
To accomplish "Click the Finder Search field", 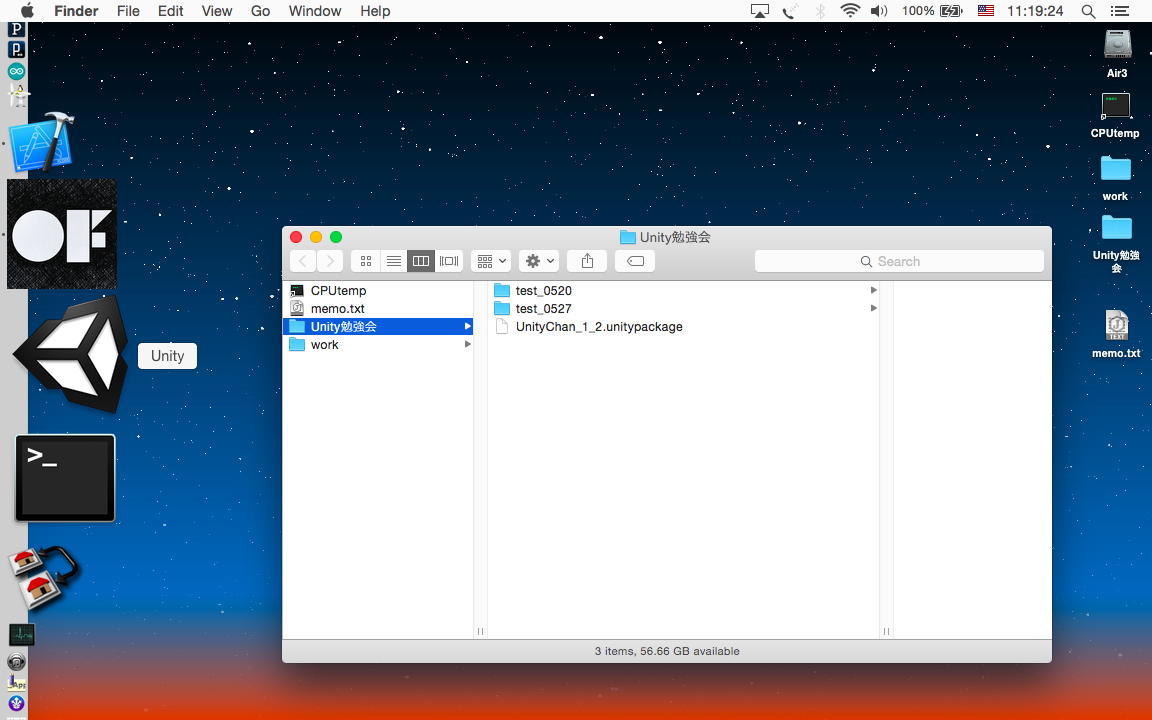I will 899,261.
